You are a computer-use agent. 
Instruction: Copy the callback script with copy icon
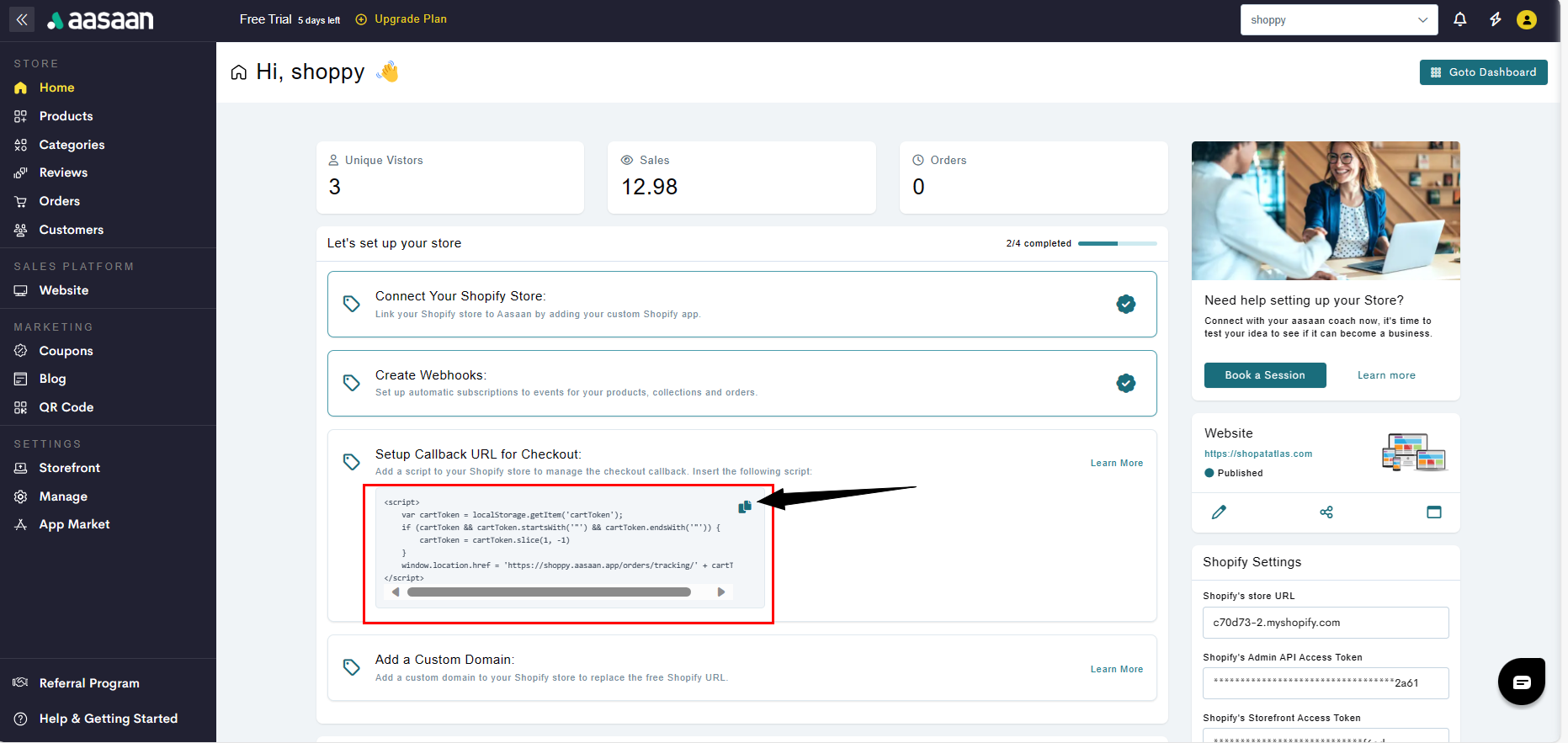pos(745,507)
